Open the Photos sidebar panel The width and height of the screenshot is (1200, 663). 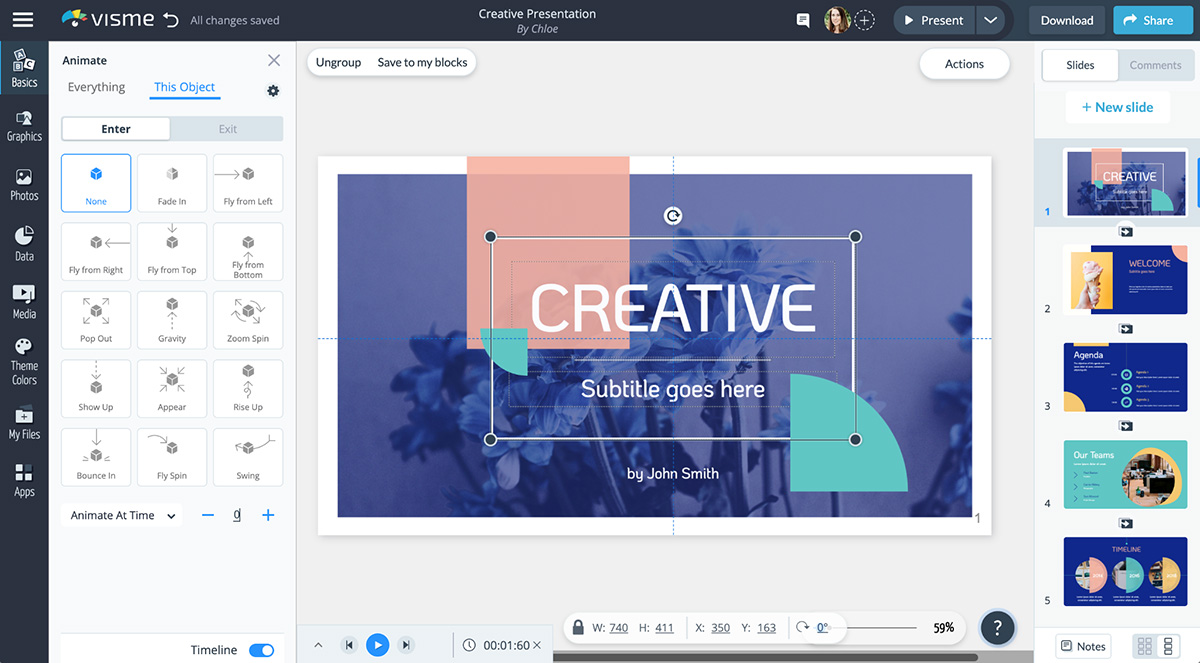pyautogui.click(x=24, y=184)
